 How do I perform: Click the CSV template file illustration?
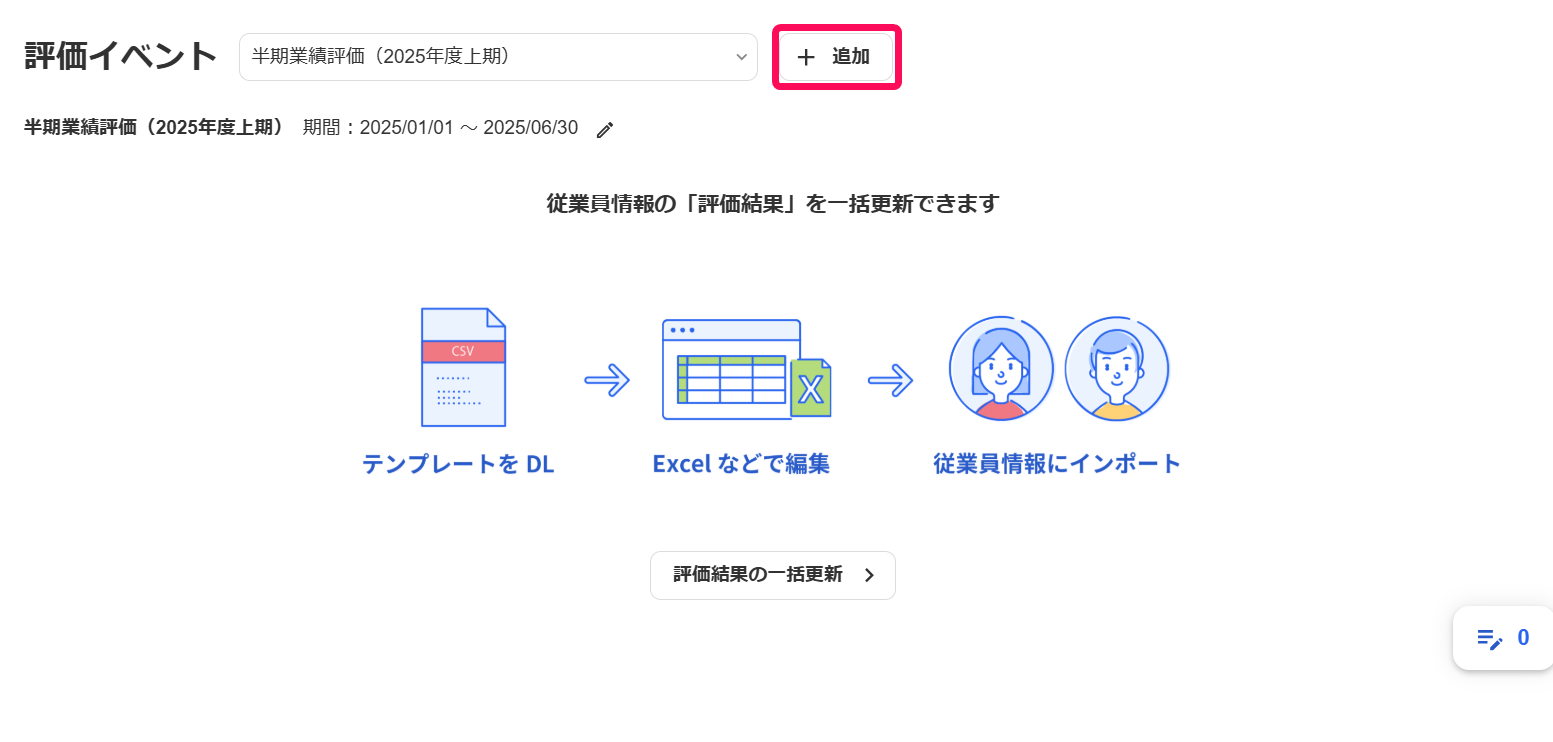point(463,367)
